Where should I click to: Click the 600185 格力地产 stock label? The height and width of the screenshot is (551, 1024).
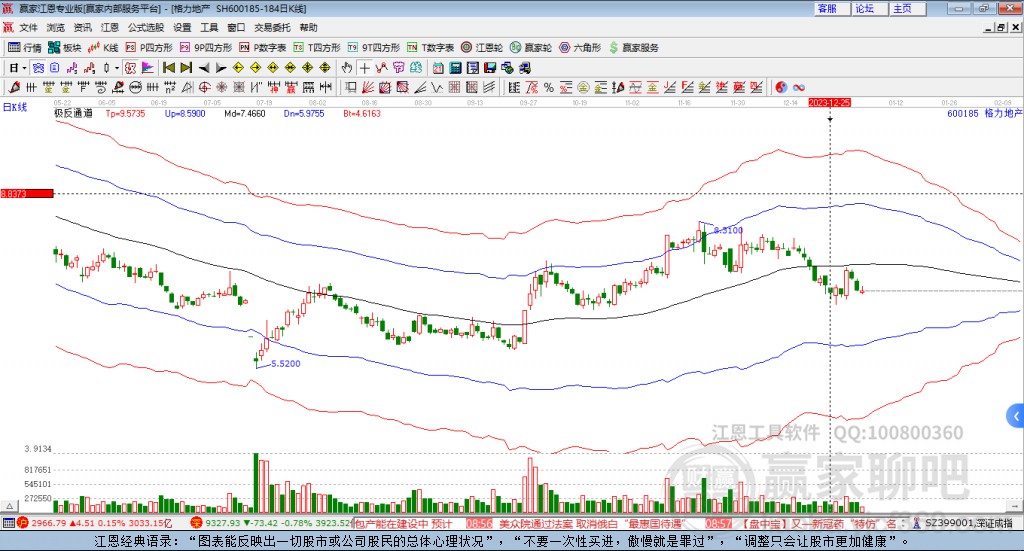984,113
